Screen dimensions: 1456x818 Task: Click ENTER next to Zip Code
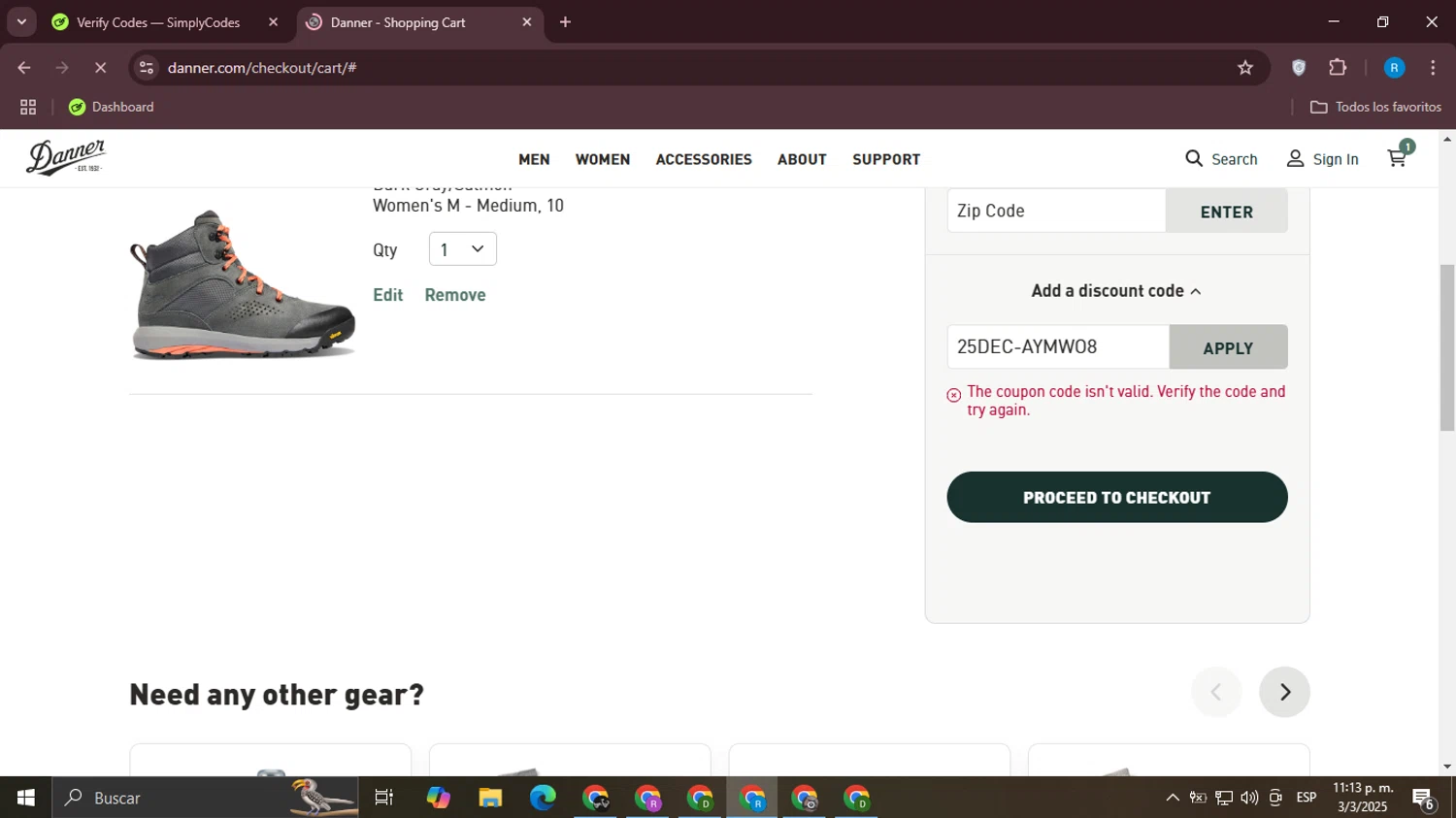(1227, 212)
